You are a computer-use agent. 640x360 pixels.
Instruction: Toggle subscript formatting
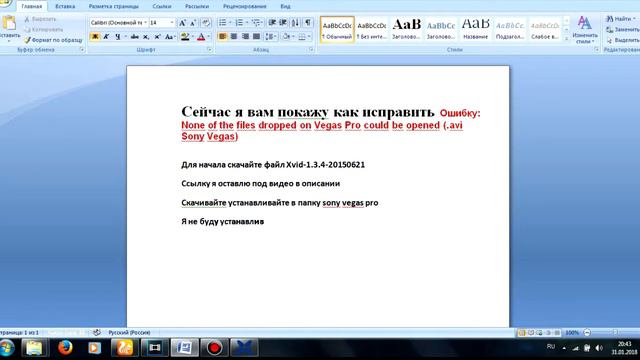tap(146, 37)
